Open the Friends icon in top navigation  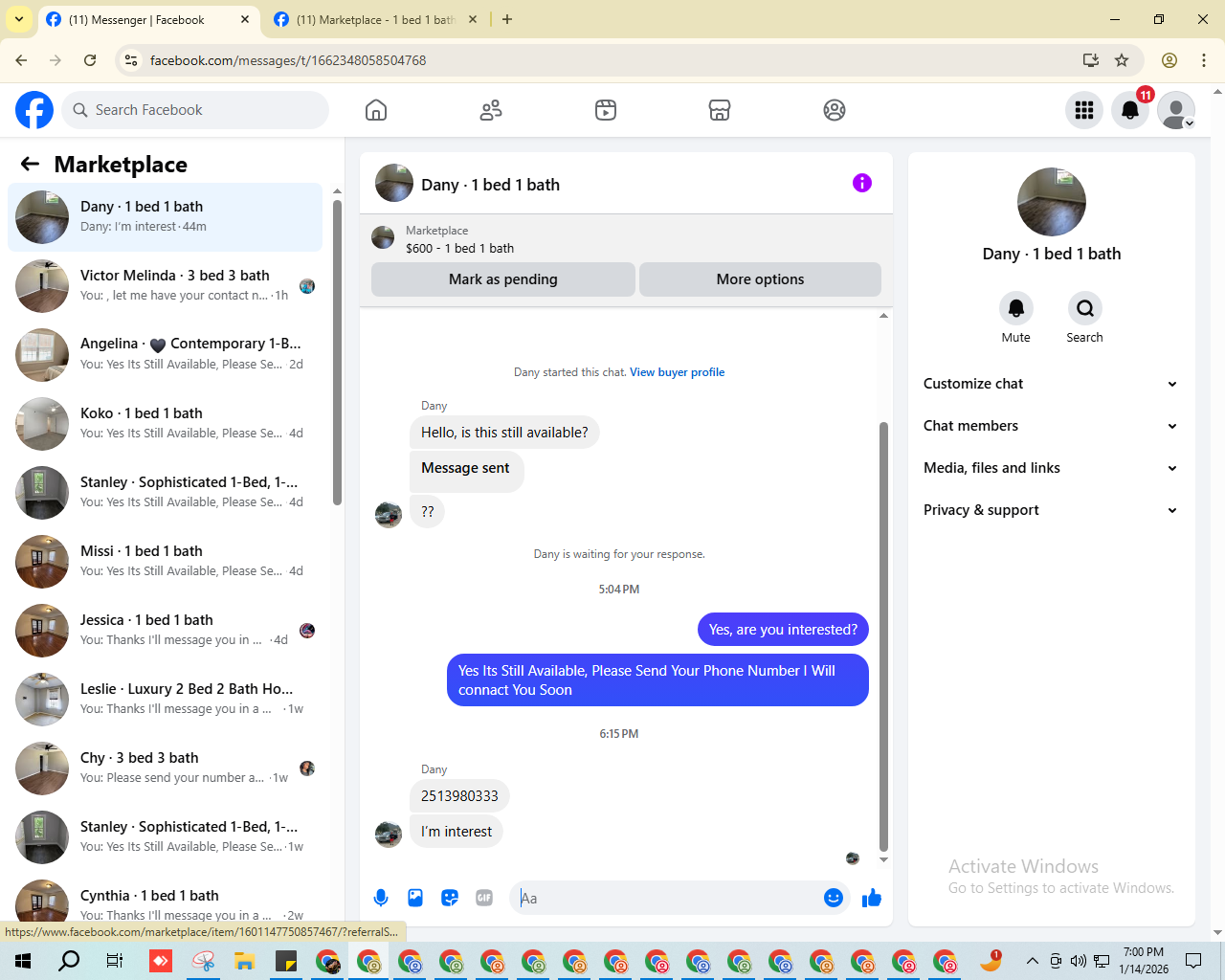[491, 110]
